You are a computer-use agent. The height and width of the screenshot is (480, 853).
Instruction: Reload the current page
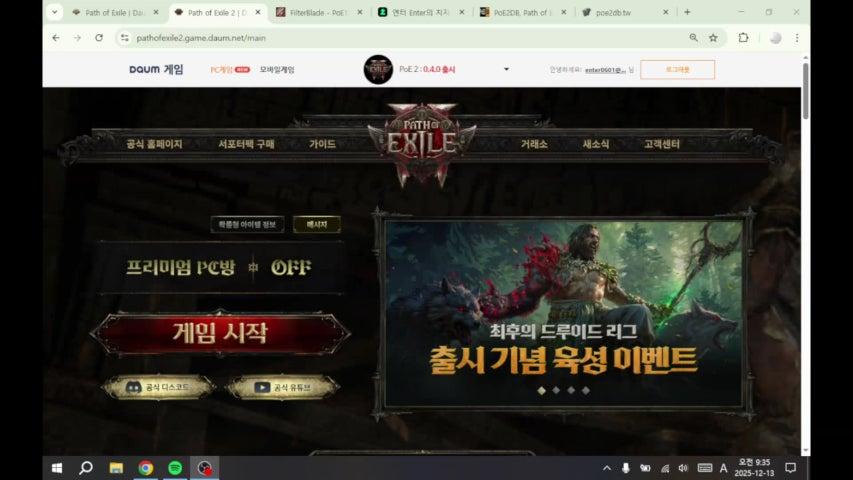click(99, 38)
